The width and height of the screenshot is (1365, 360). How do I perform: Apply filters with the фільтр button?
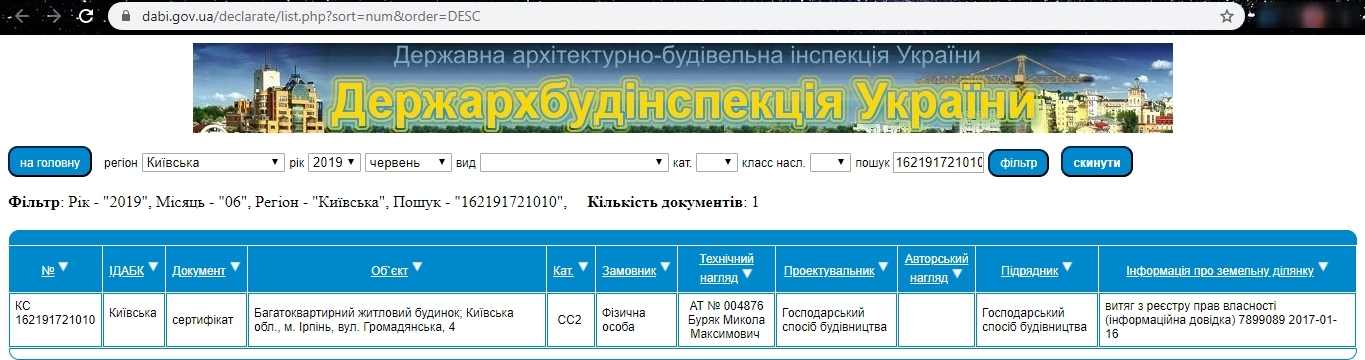click(1018, 162)
